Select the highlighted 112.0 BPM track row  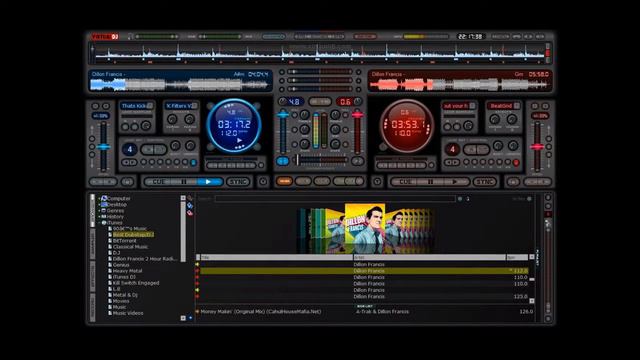pos(364,271)
